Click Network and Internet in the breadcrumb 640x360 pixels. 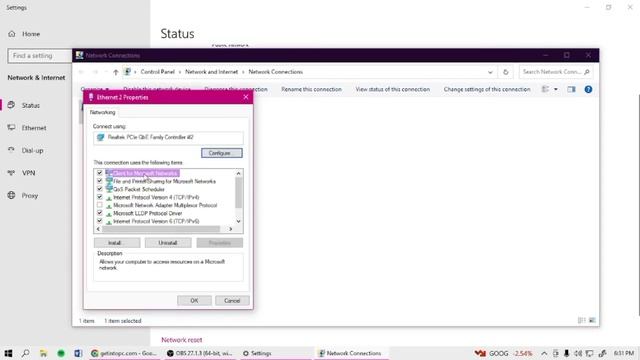pos(211,72)
